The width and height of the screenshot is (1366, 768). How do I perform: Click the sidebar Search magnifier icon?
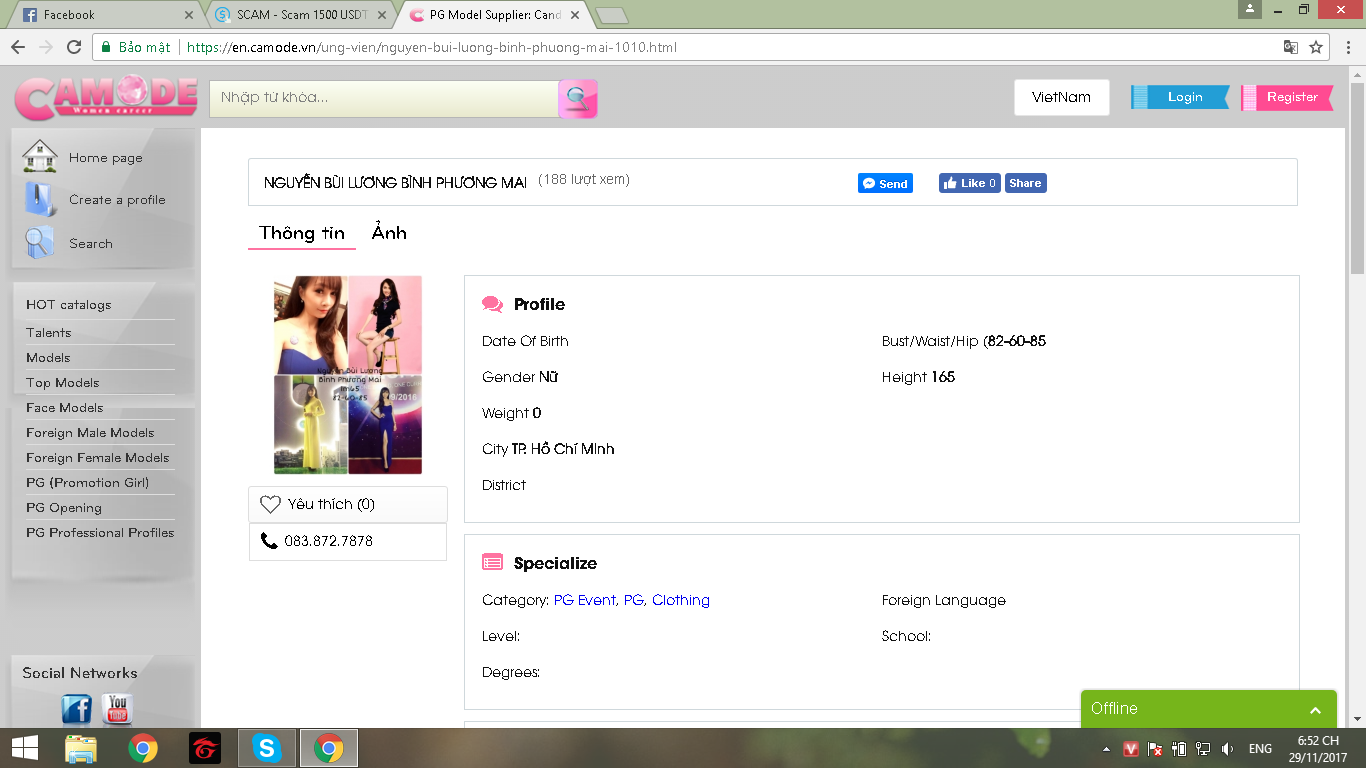tap(39, 243)
